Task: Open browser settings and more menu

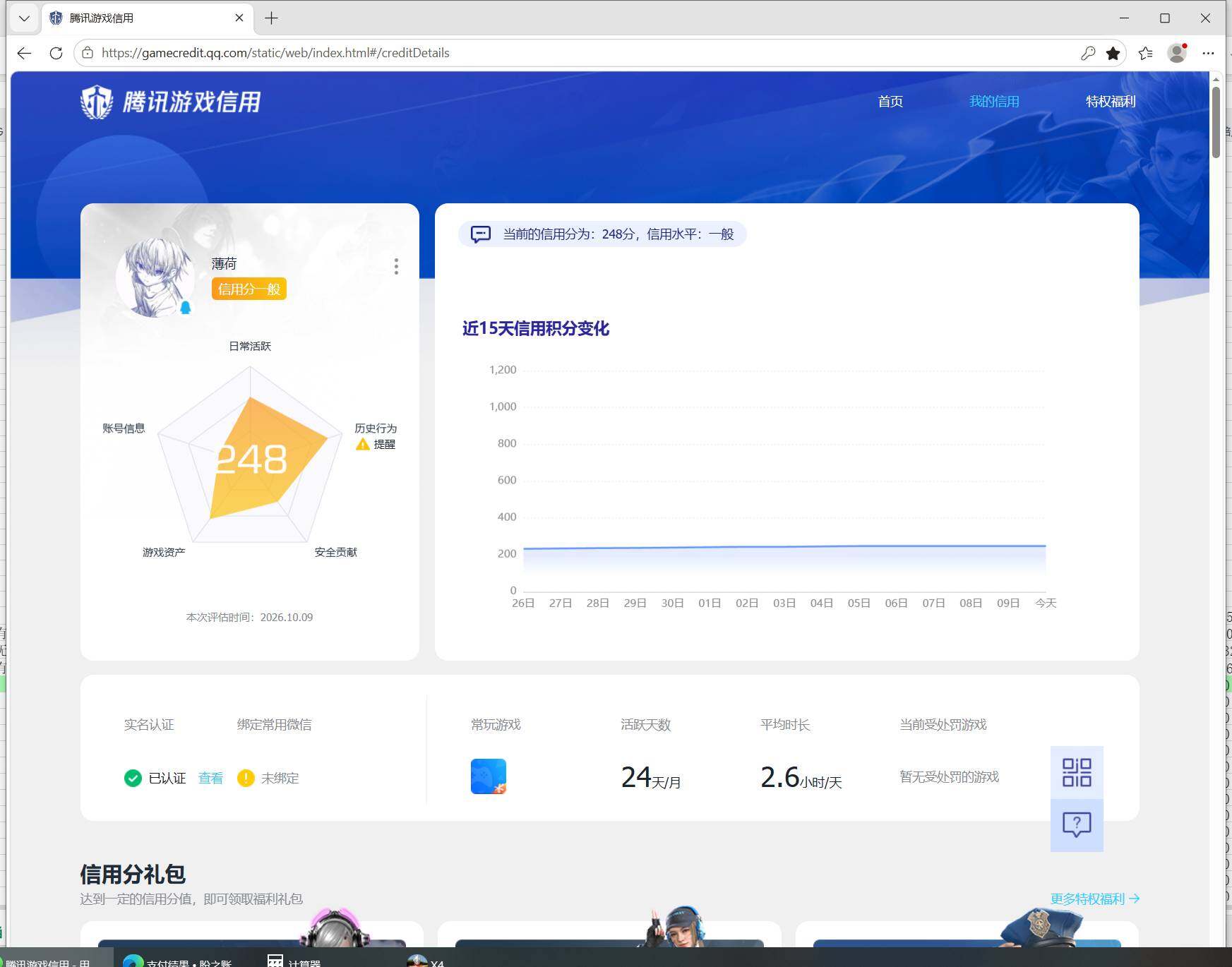Action: pos(1209,53)
